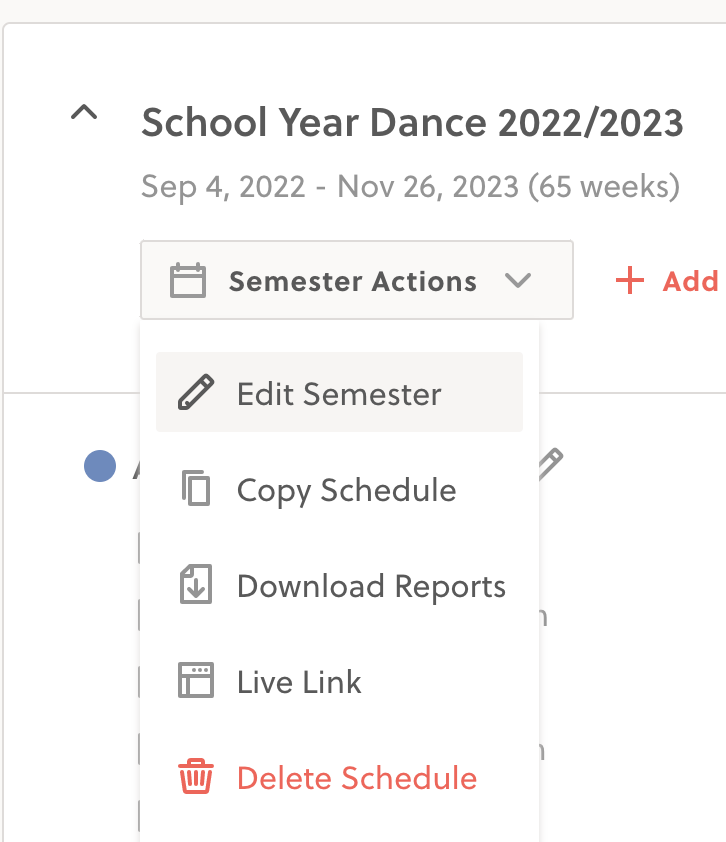This screenshot has width=726, height=842.
Task: Click the School Year Dance 2022/2023 title
Action: (x=412, y=123)
